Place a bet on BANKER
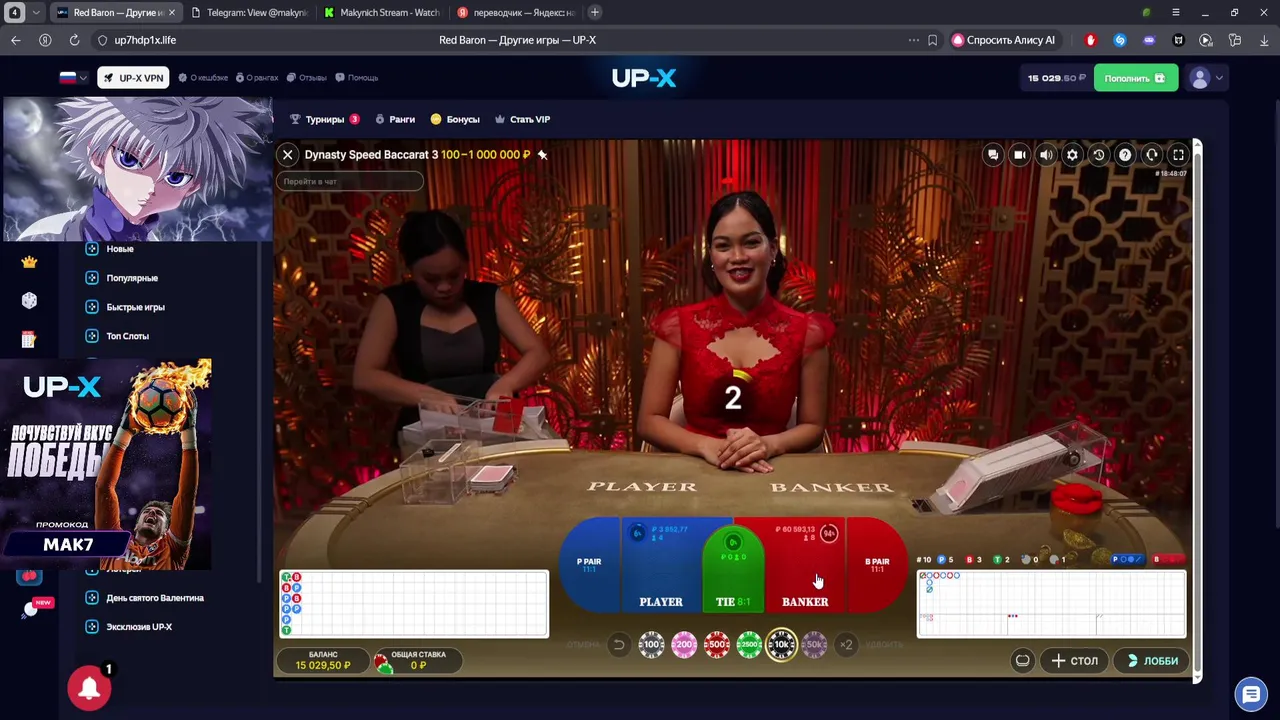The width and height of the screenshot is (1280, 720). 805,567
